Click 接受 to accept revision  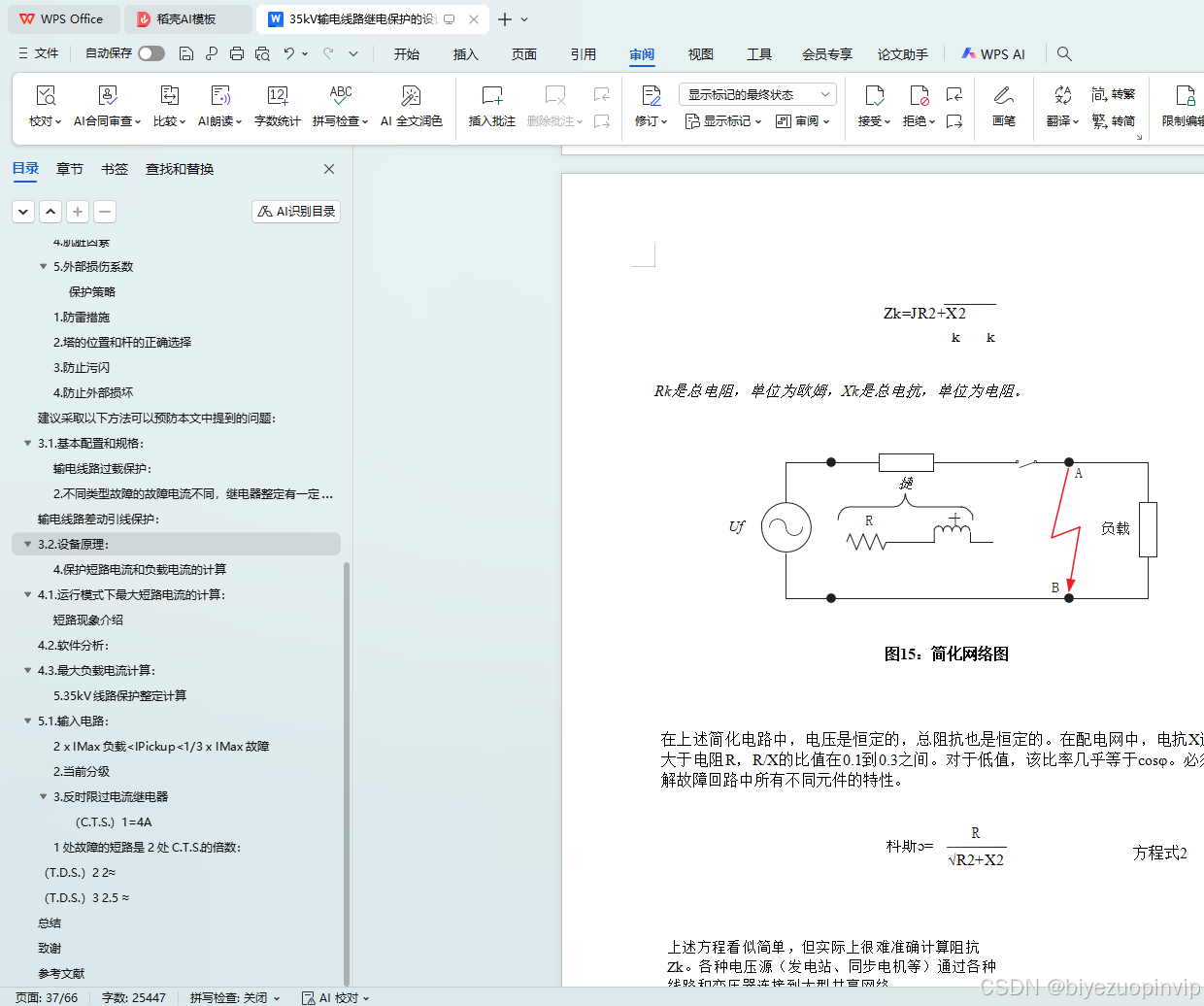click(874, 107)
